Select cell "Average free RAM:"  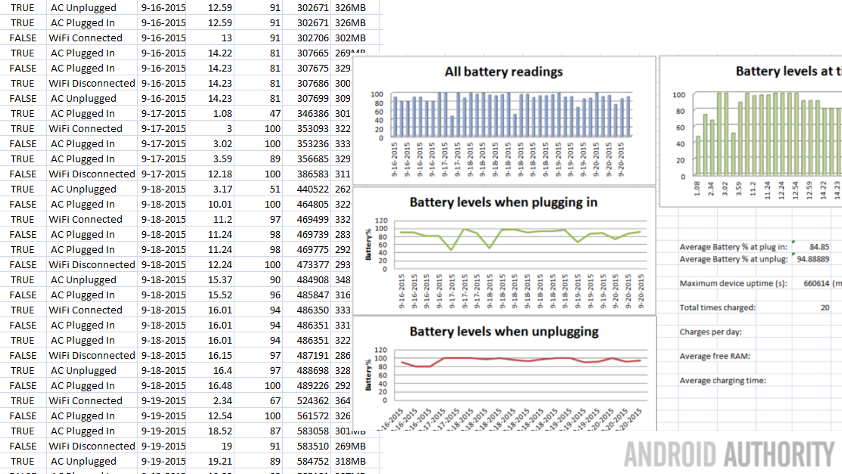point(715,356)
